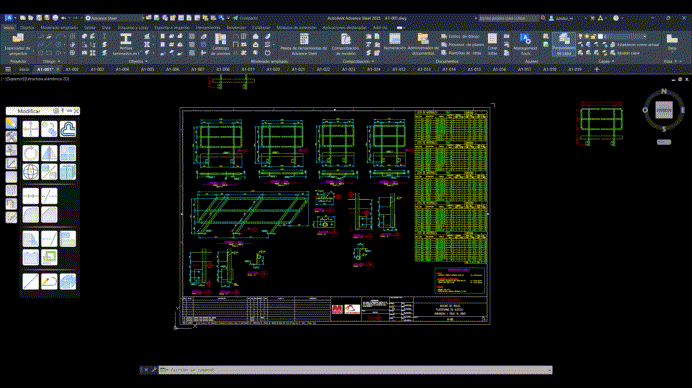
Task: Click the Save icon in quick access toolbar
Action: [x=39, y=18]
